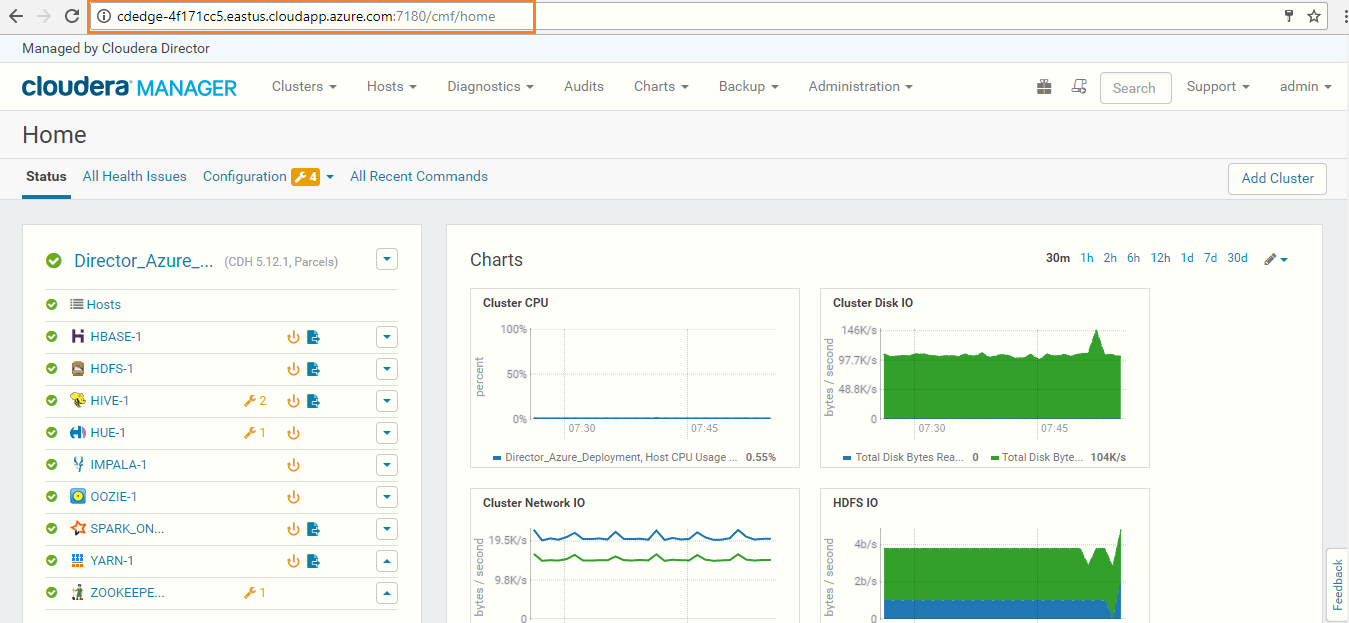Click the HDFS-1 client configuration icon
Image resolution: width=1349 pixels, height=623 pixels.
coord(313,369)
